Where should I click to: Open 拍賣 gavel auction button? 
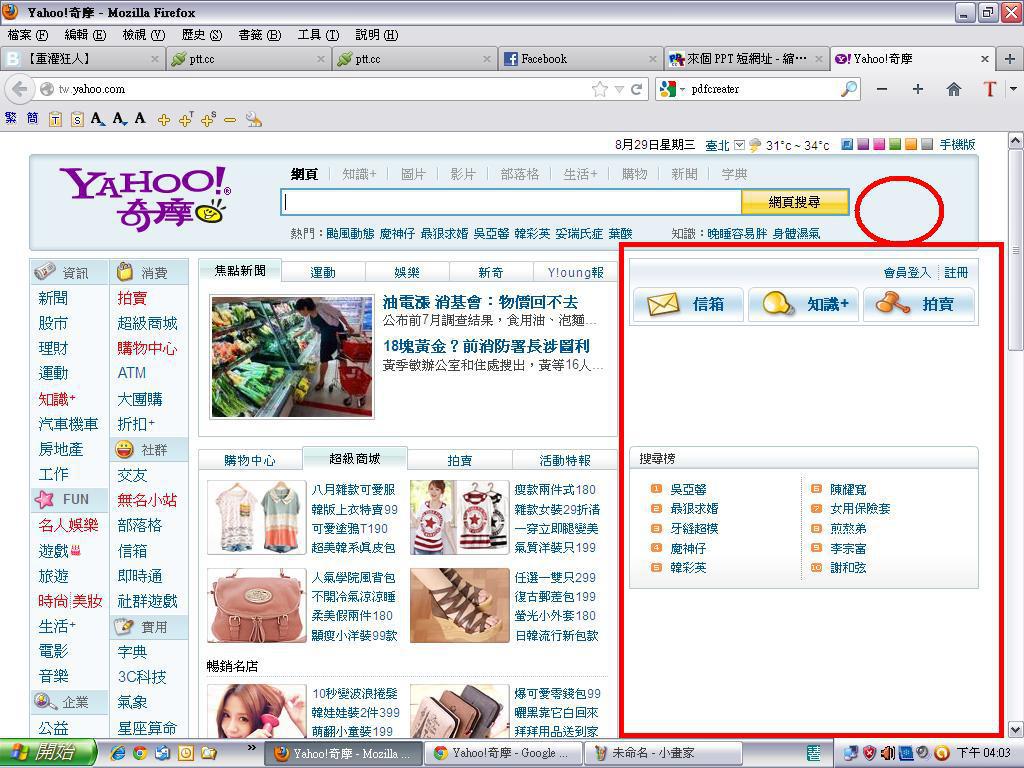918,304
